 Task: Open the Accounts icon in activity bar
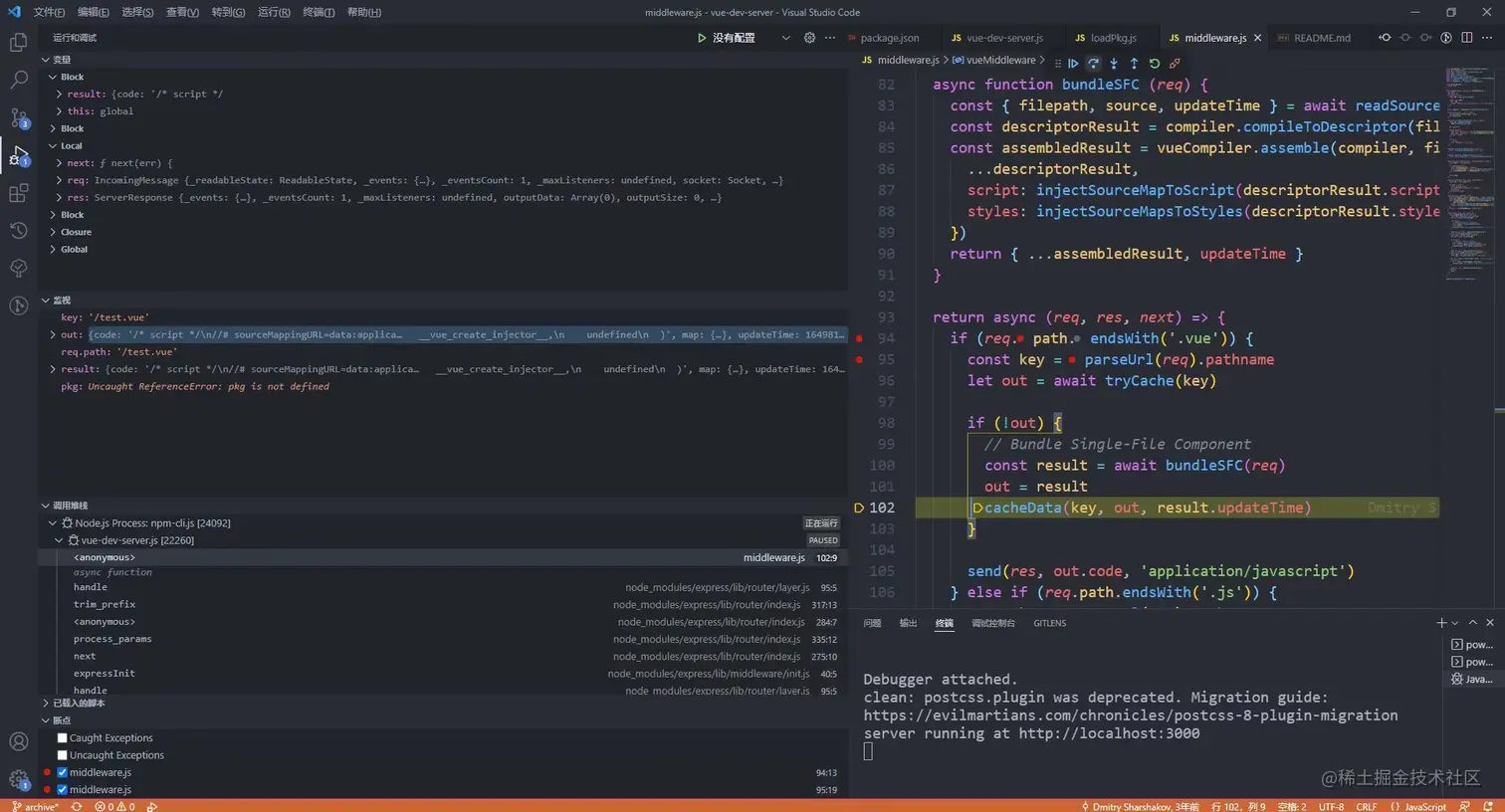click(18, 741)
